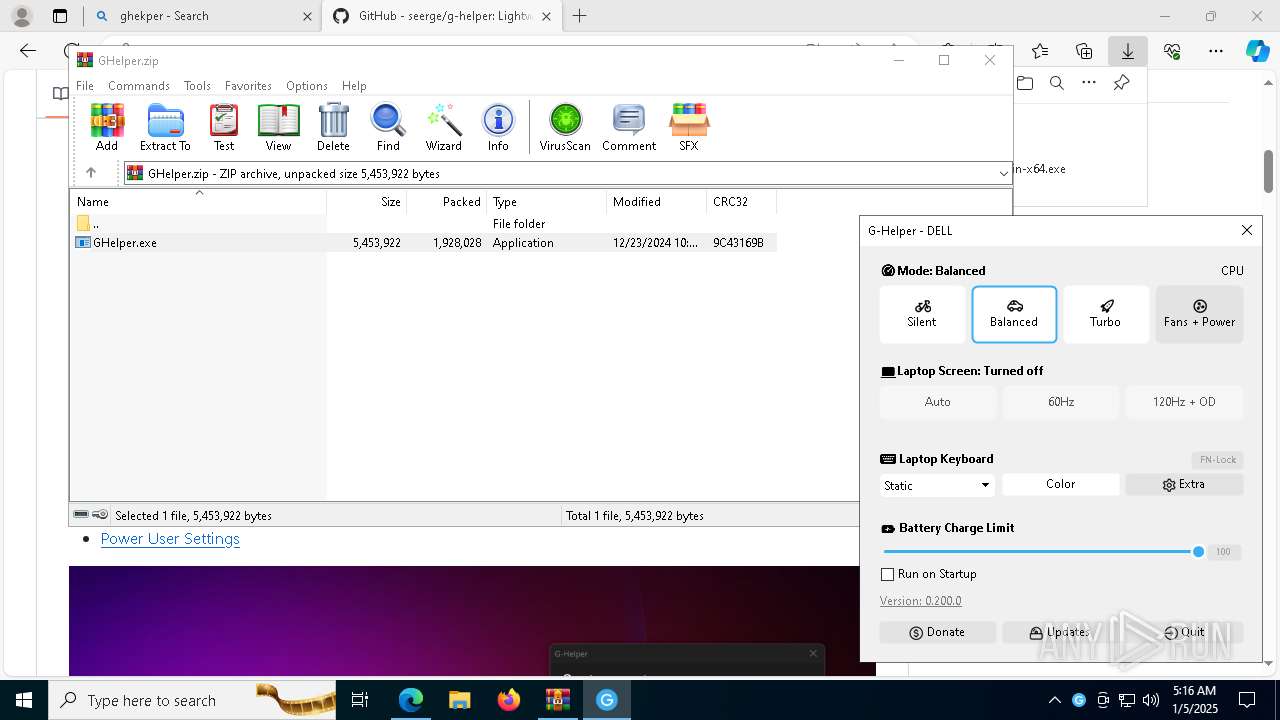Open File Explorer from taskbar
Screen dimensions: 1280x720
tap(459, 700)
